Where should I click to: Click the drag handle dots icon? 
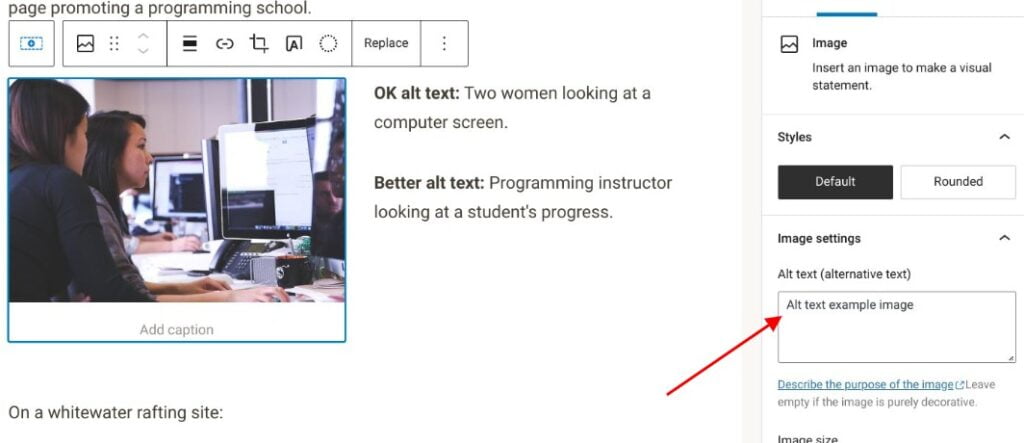(114, 44)
